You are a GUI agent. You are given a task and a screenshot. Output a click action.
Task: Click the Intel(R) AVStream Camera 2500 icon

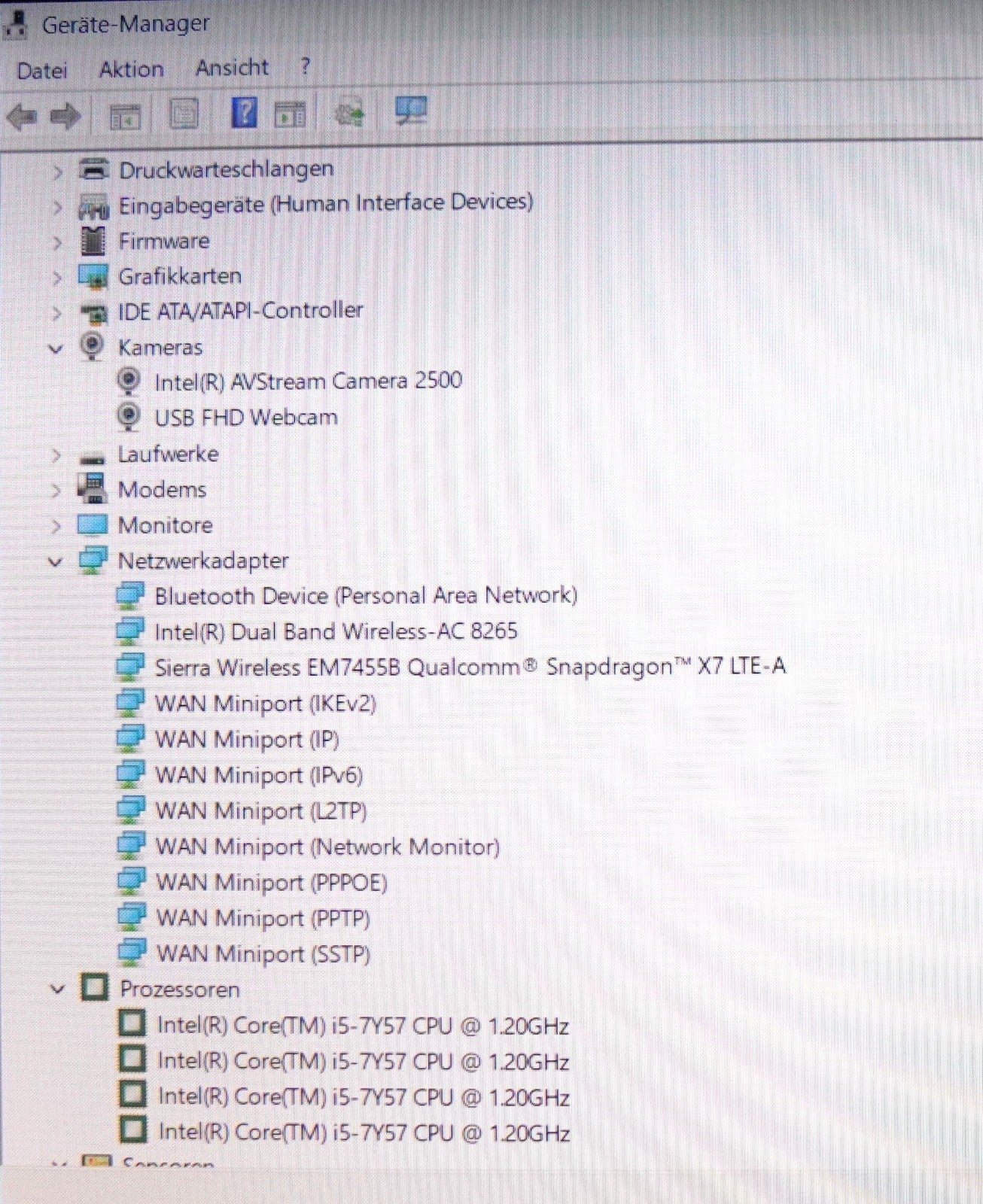(129, 382)
